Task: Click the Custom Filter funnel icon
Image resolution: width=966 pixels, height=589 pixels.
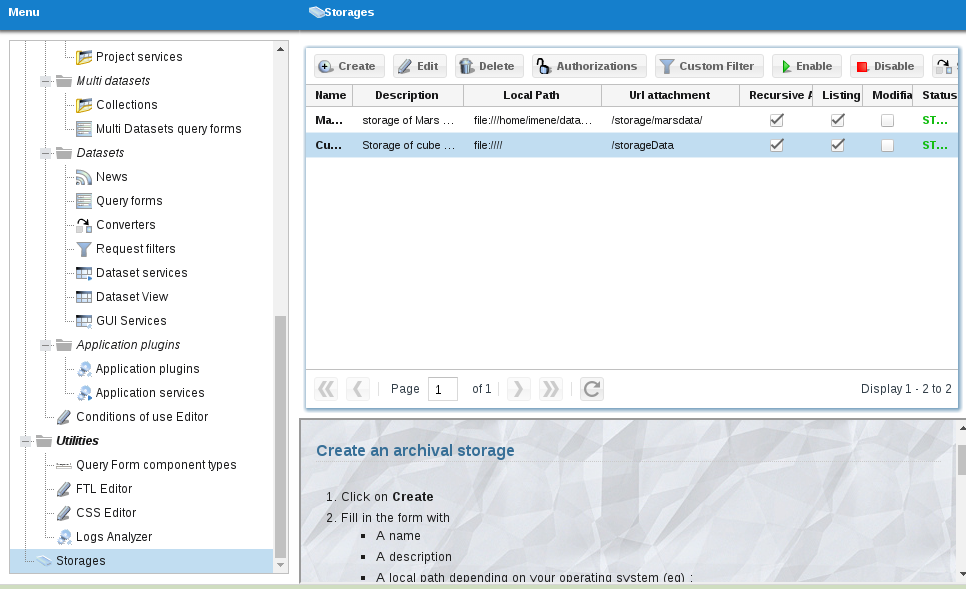Action: click(x=667, y=67)
